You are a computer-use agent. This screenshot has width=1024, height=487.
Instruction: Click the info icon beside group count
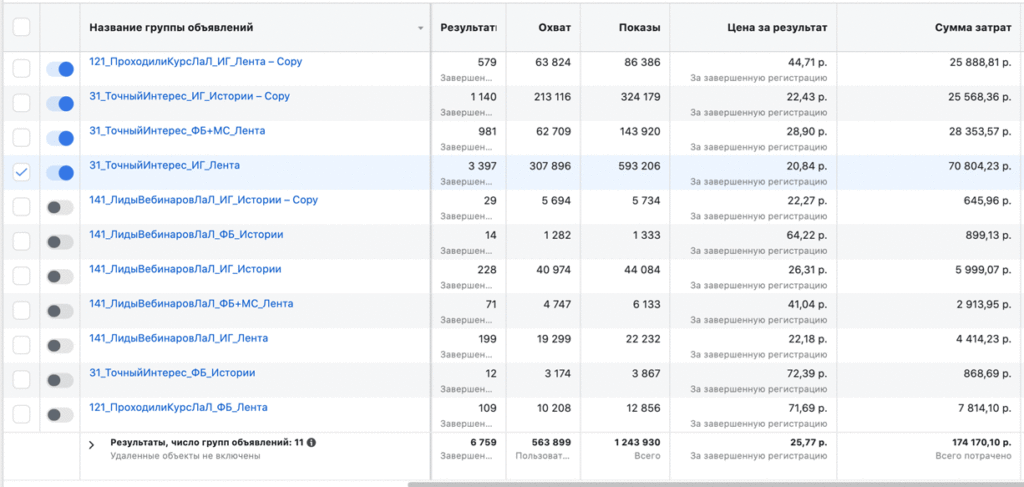click(x=311, y=441)
